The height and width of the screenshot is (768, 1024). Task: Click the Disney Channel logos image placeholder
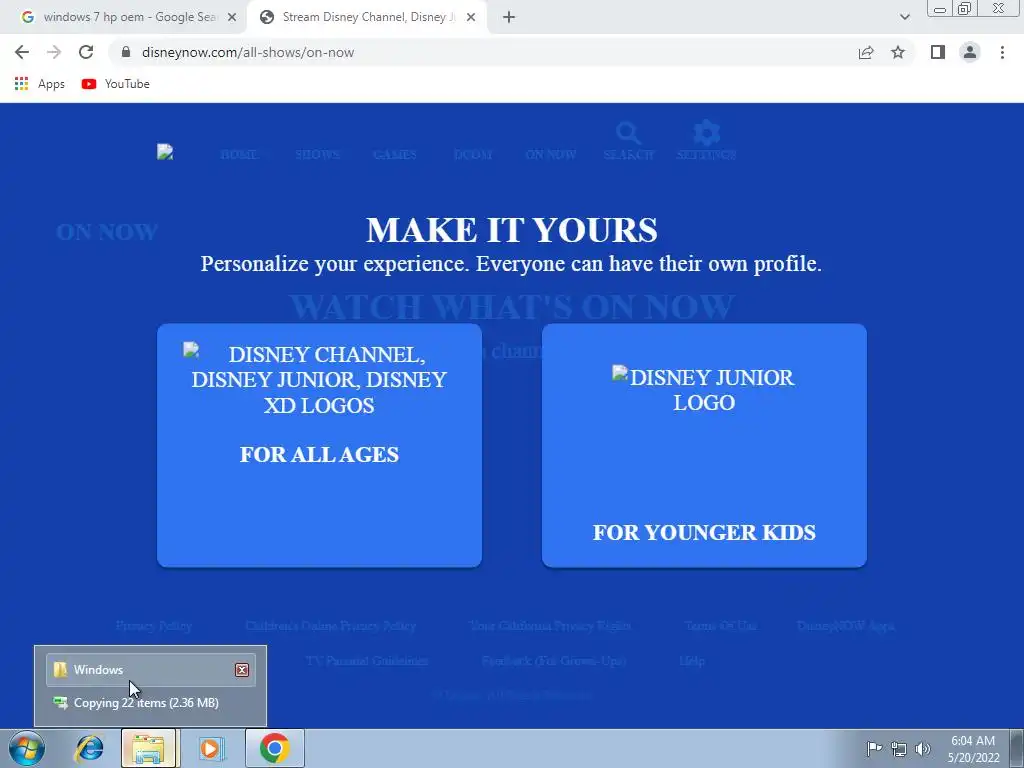[x=319, y=379]
